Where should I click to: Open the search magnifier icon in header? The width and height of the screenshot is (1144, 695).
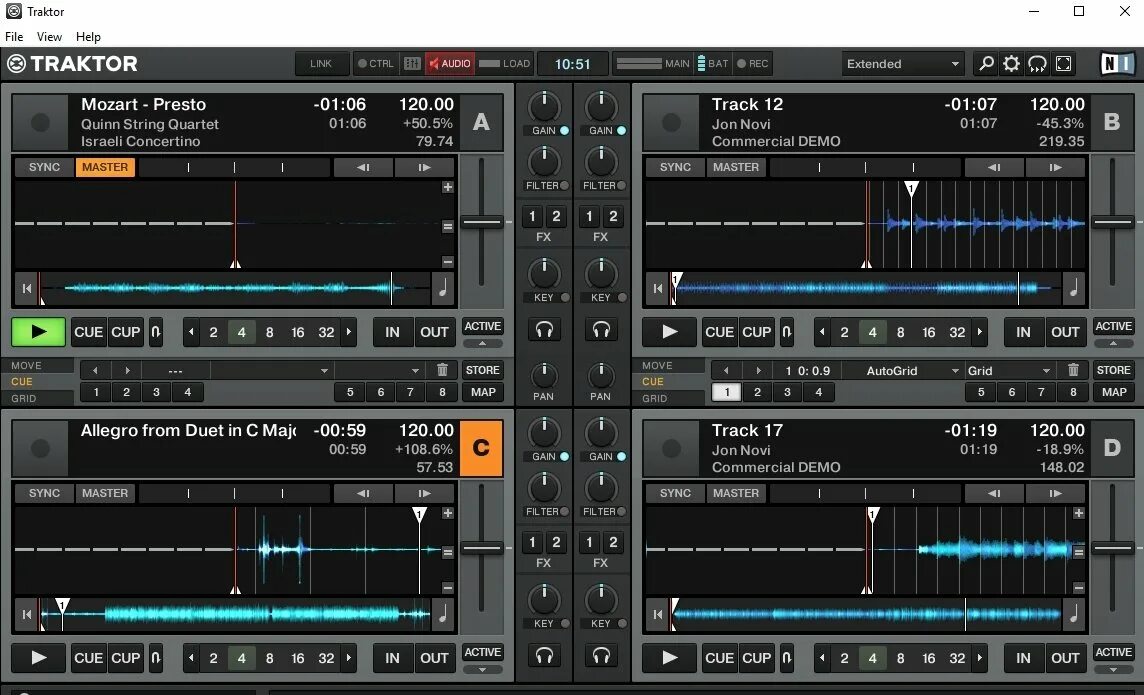tap(986, 64)
